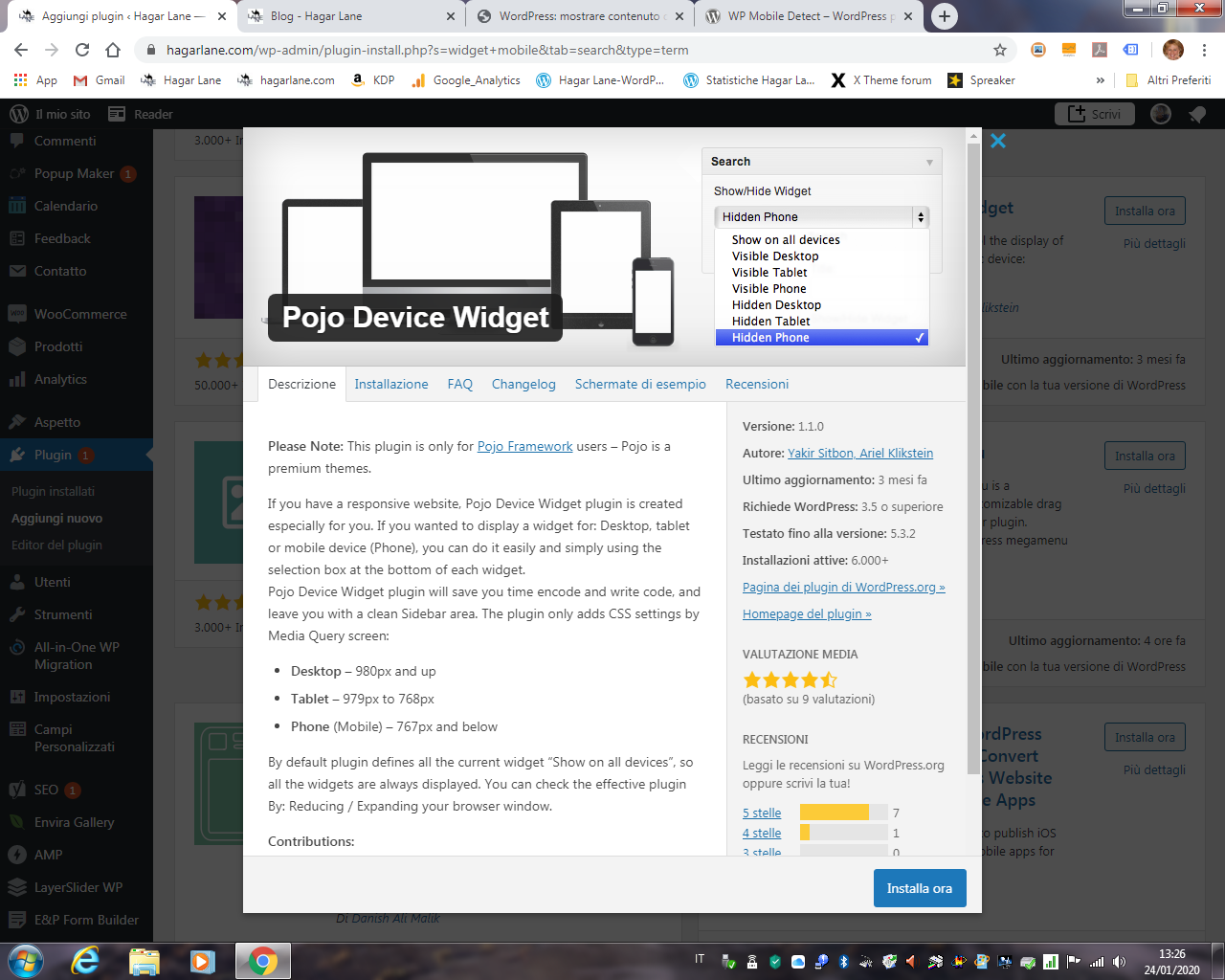Open the X Theme forum bookmark
Viewport: 1225px width, 980px height.
point(881,80)
